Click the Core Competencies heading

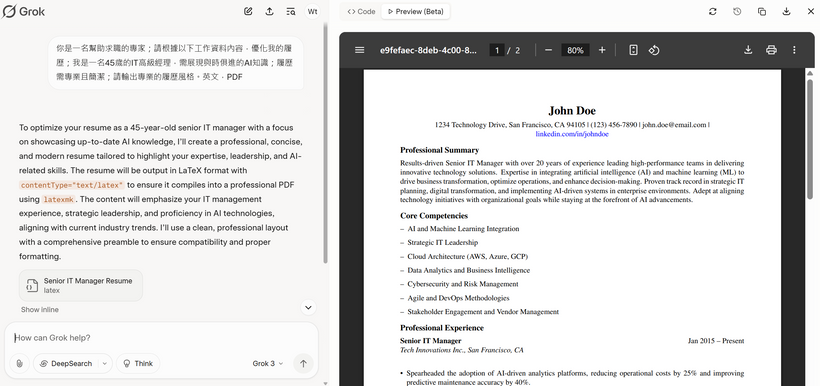pos(434,215)
